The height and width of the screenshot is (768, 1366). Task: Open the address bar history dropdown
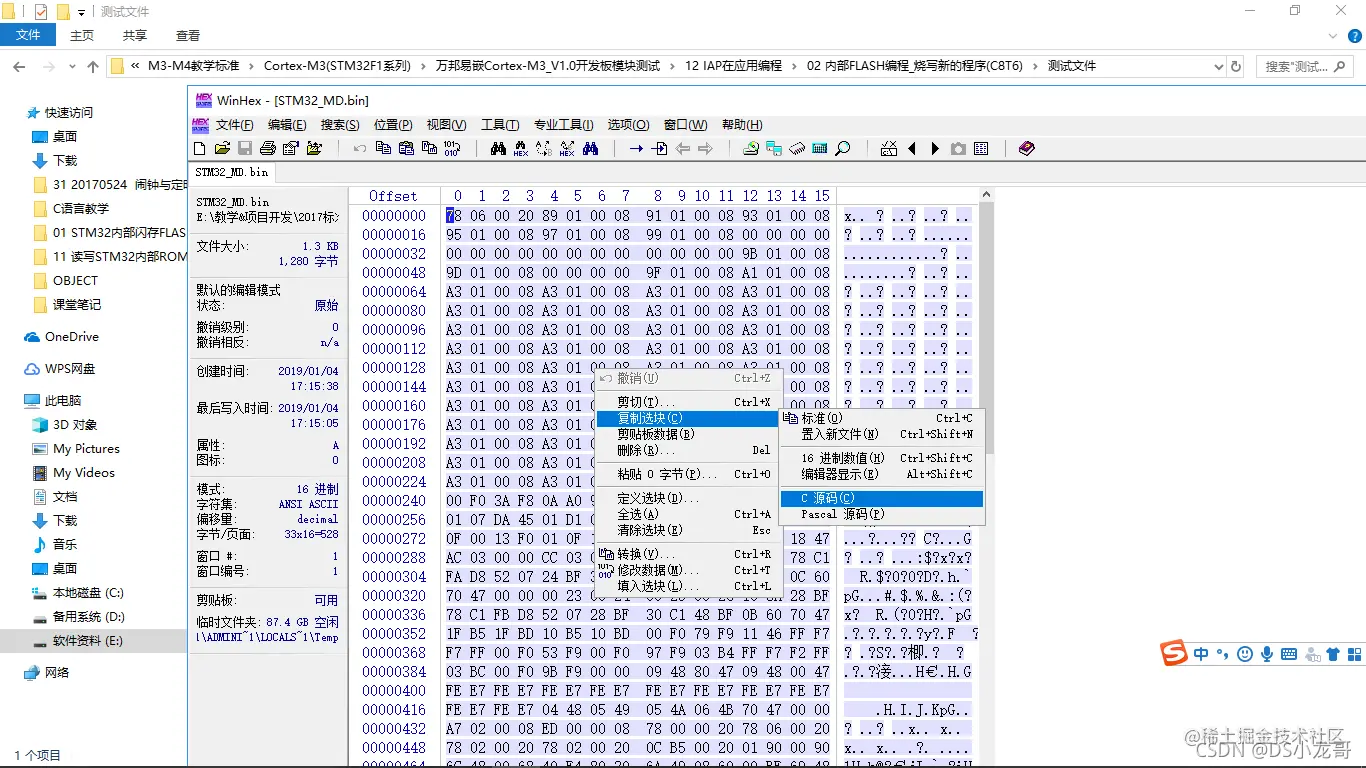click(x=1218, y=66)
